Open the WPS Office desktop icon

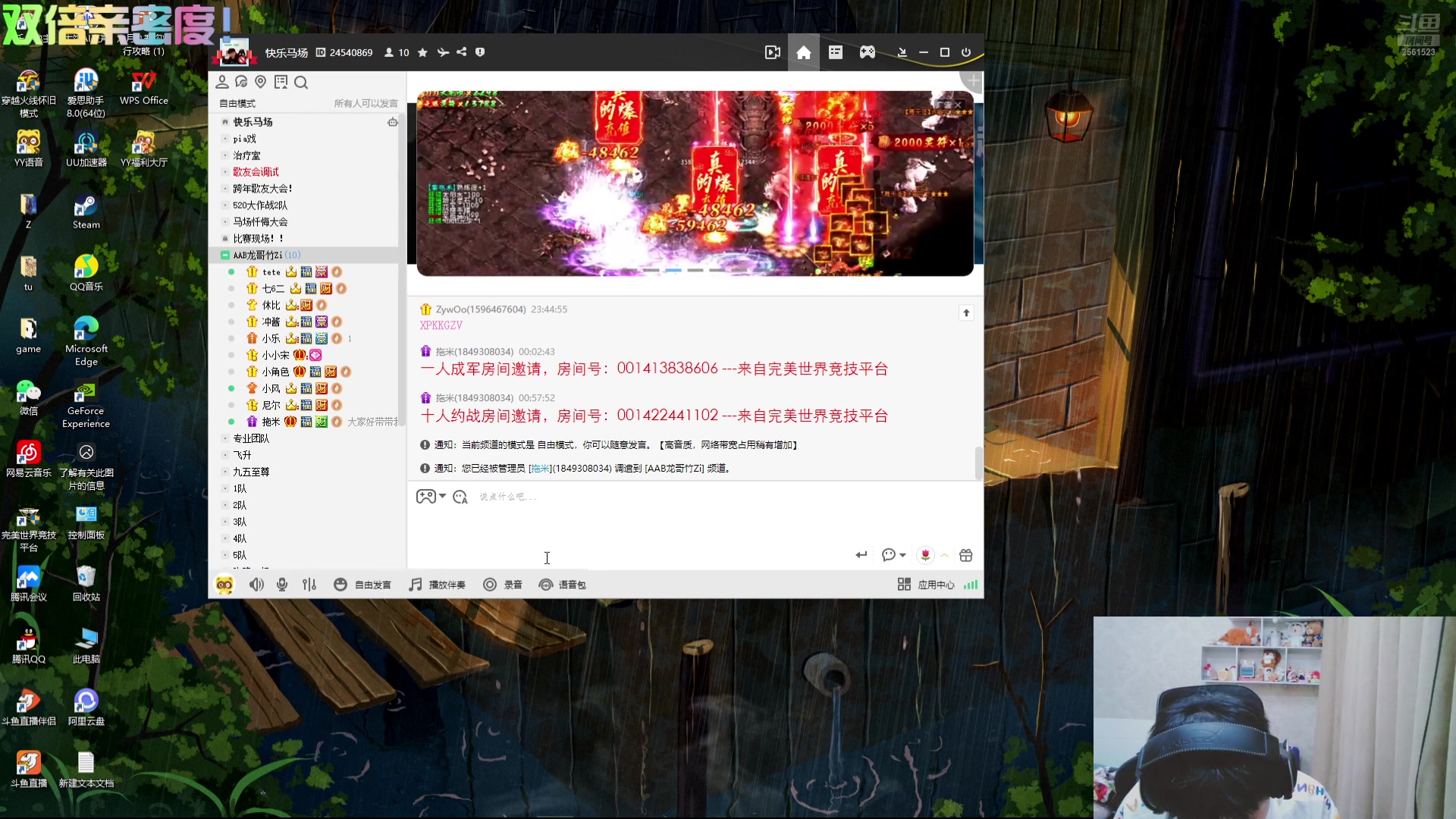click(144, 87)
